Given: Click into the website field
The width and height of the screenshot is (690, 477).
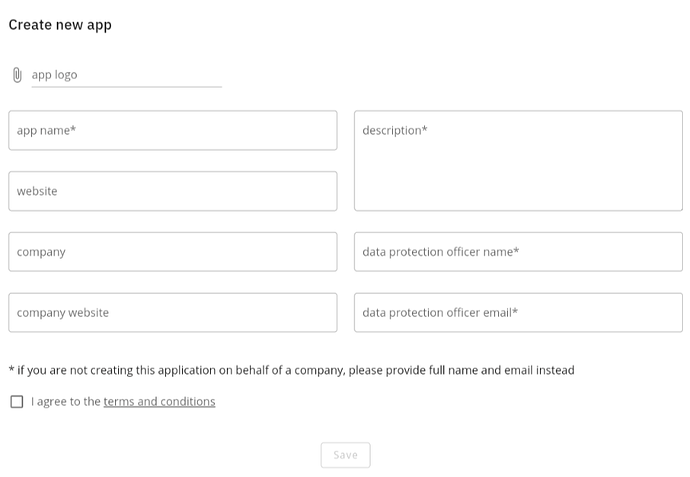Looking at the screenshot, I should tap(172, 191).
